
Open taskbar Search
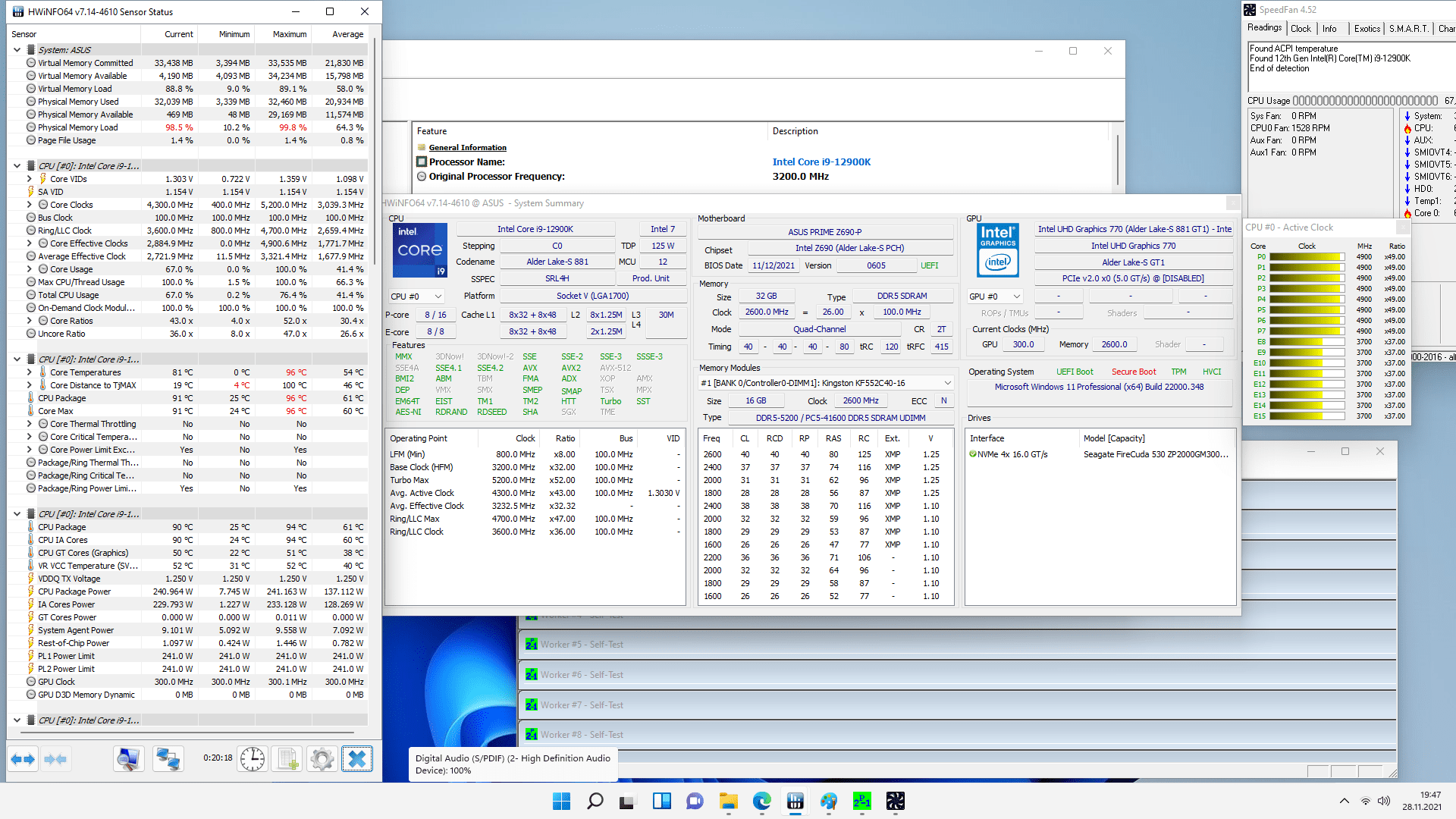595,801
